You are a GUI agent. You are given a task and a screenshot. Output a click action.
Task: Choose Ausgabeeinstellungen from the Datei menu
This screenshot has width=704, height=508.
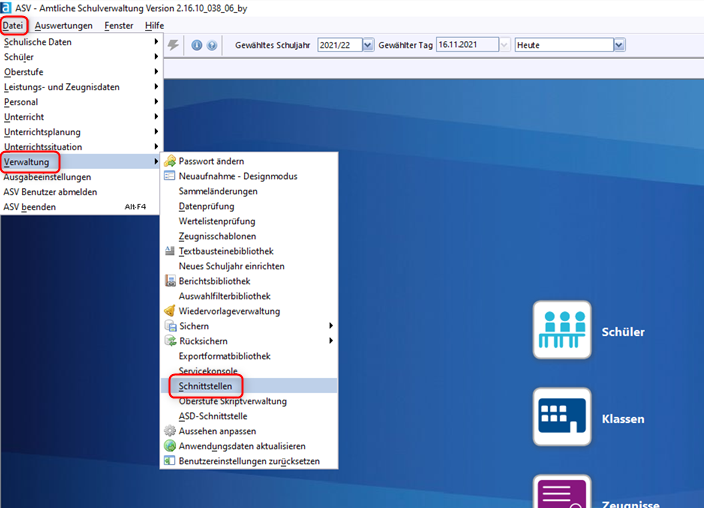(81, 177)
